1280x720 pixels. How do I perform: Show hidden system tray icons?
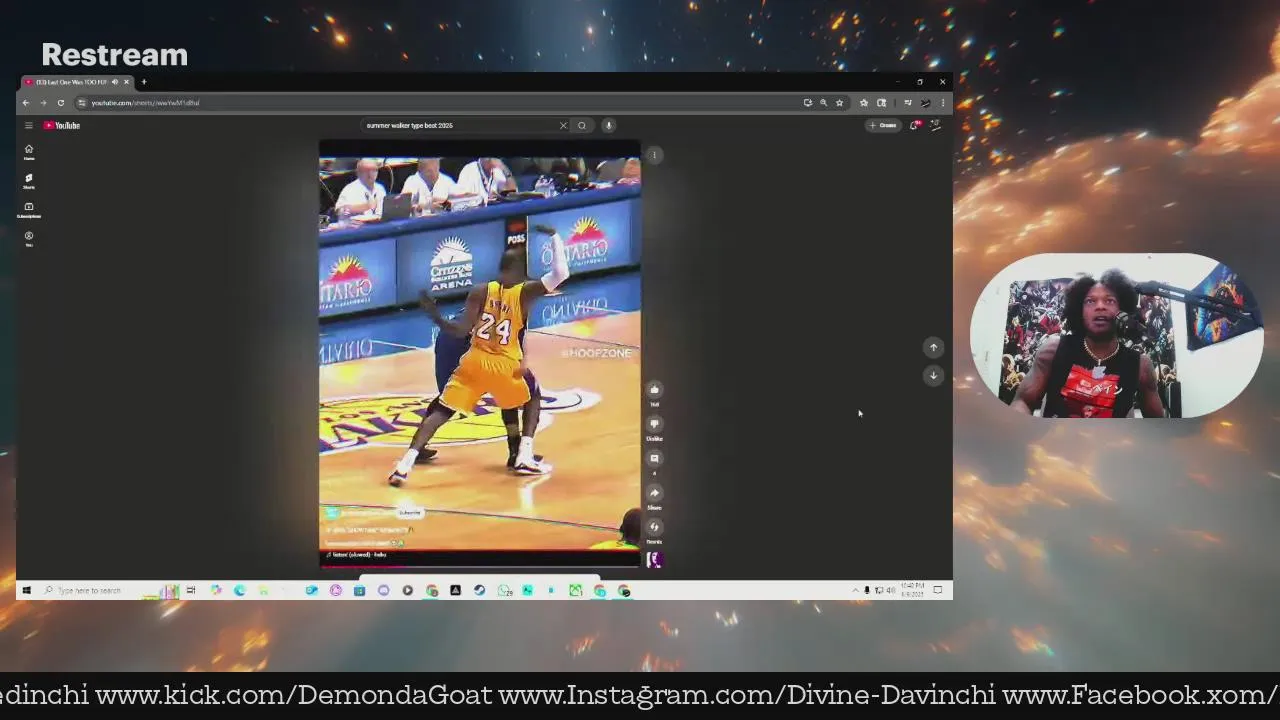[855, 591]
